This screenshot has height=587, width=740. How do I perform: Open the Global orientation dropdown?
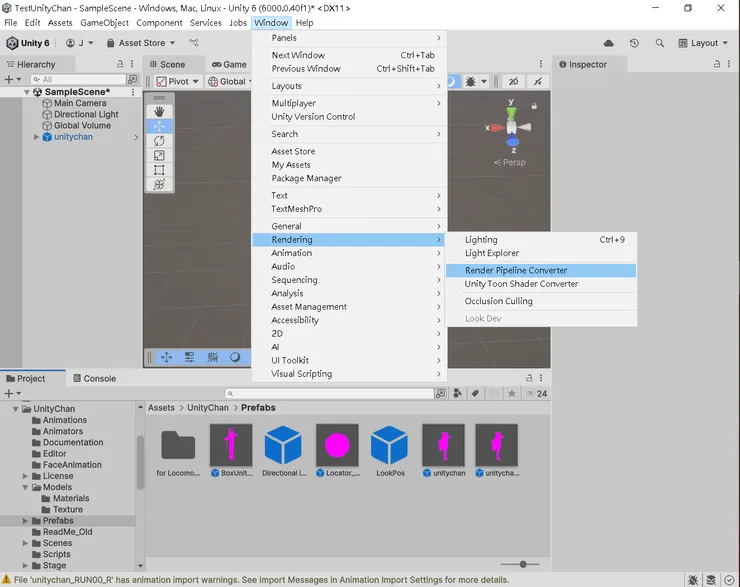tap(230, 81)
